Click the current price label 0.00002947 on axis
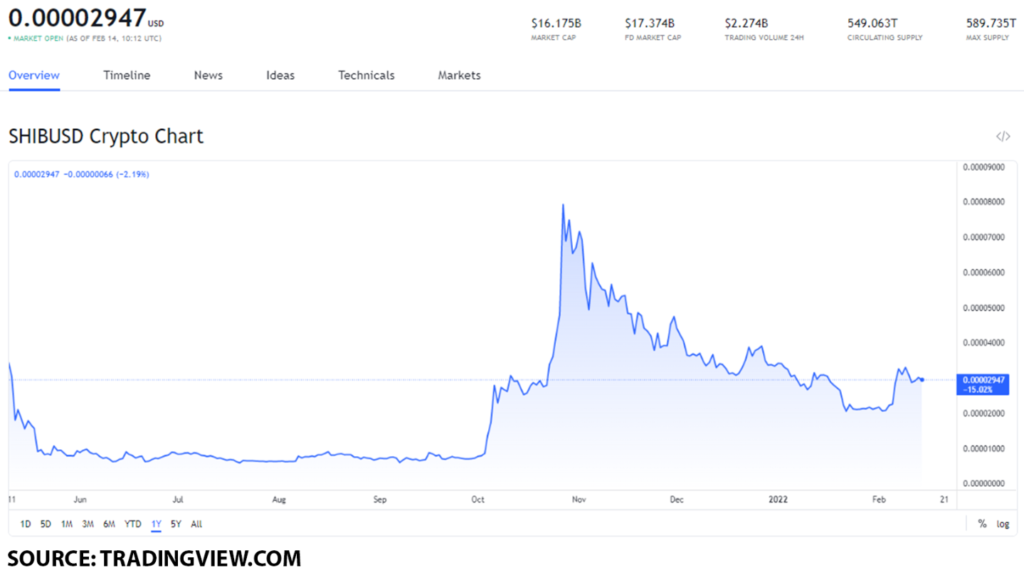This screenshot has width=1024, height=573. tap(983, 384)
